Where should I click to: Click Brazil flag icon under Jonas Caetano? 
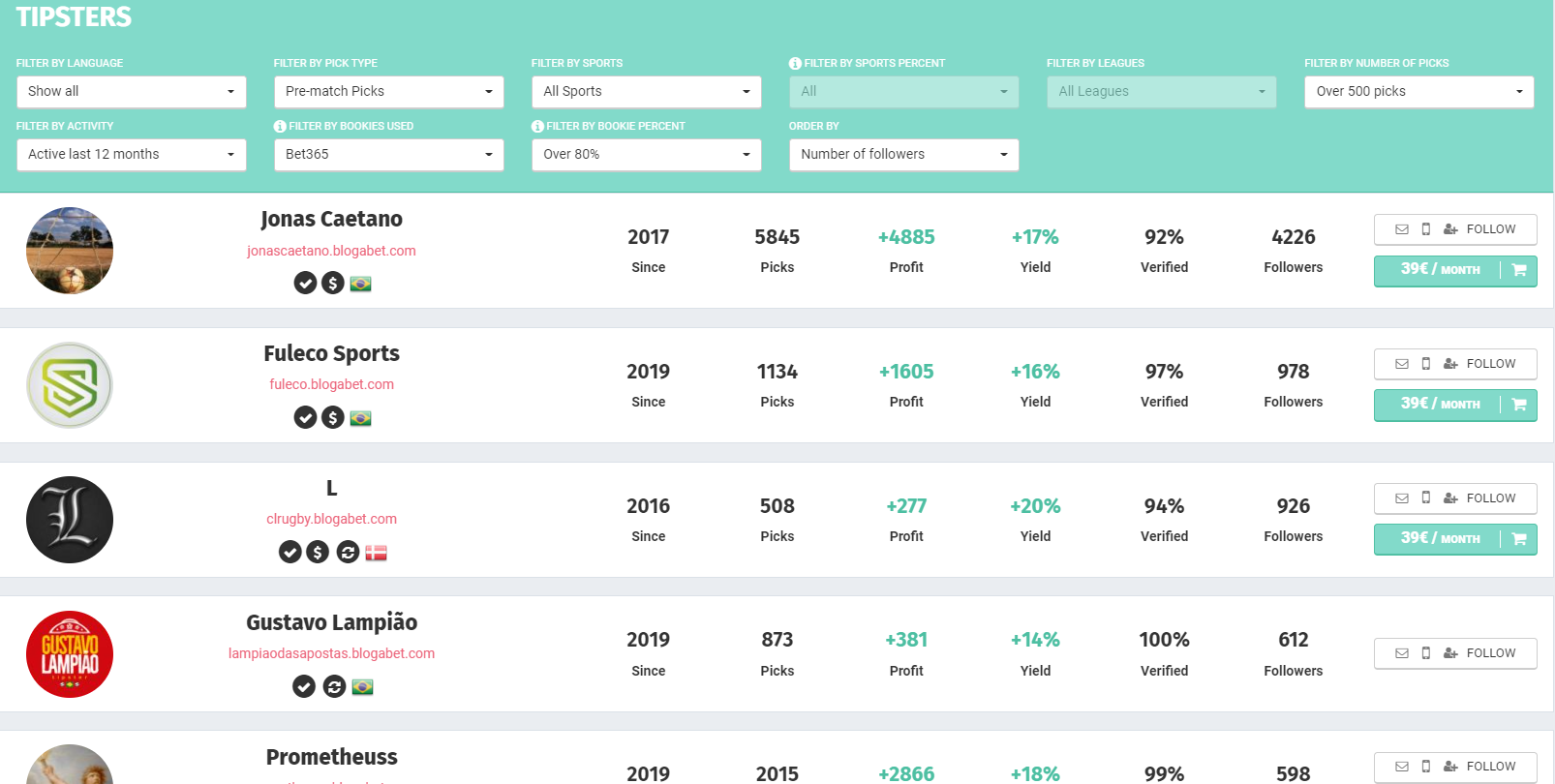click(360, 284)
